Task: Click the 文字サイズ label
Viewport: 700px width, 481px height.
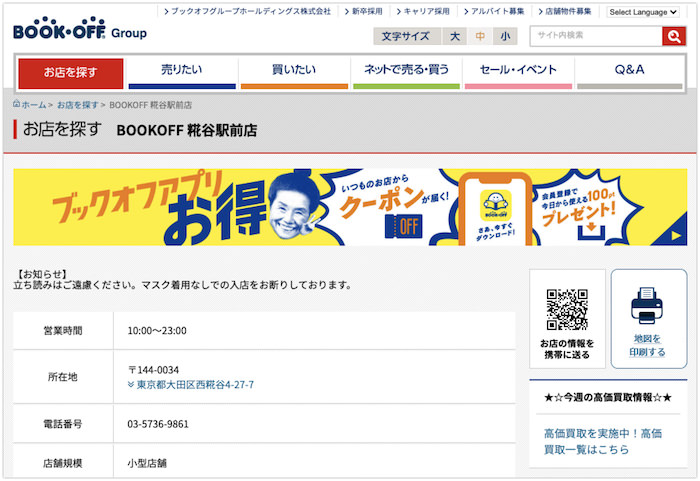Action: click(x=405, y=36)
